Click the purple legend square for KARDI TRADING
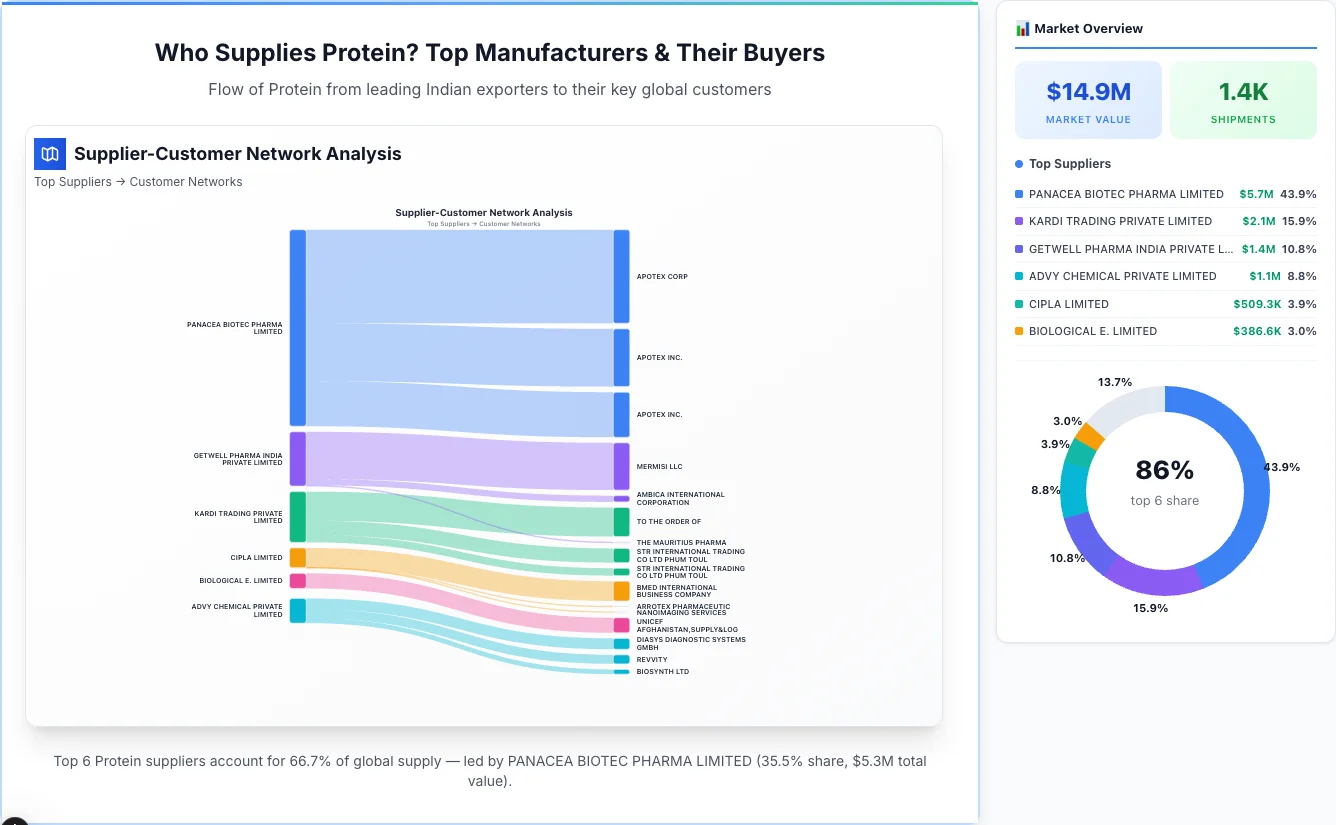The width and height of the screenshot is (1336, 825). pos(1019,221)
